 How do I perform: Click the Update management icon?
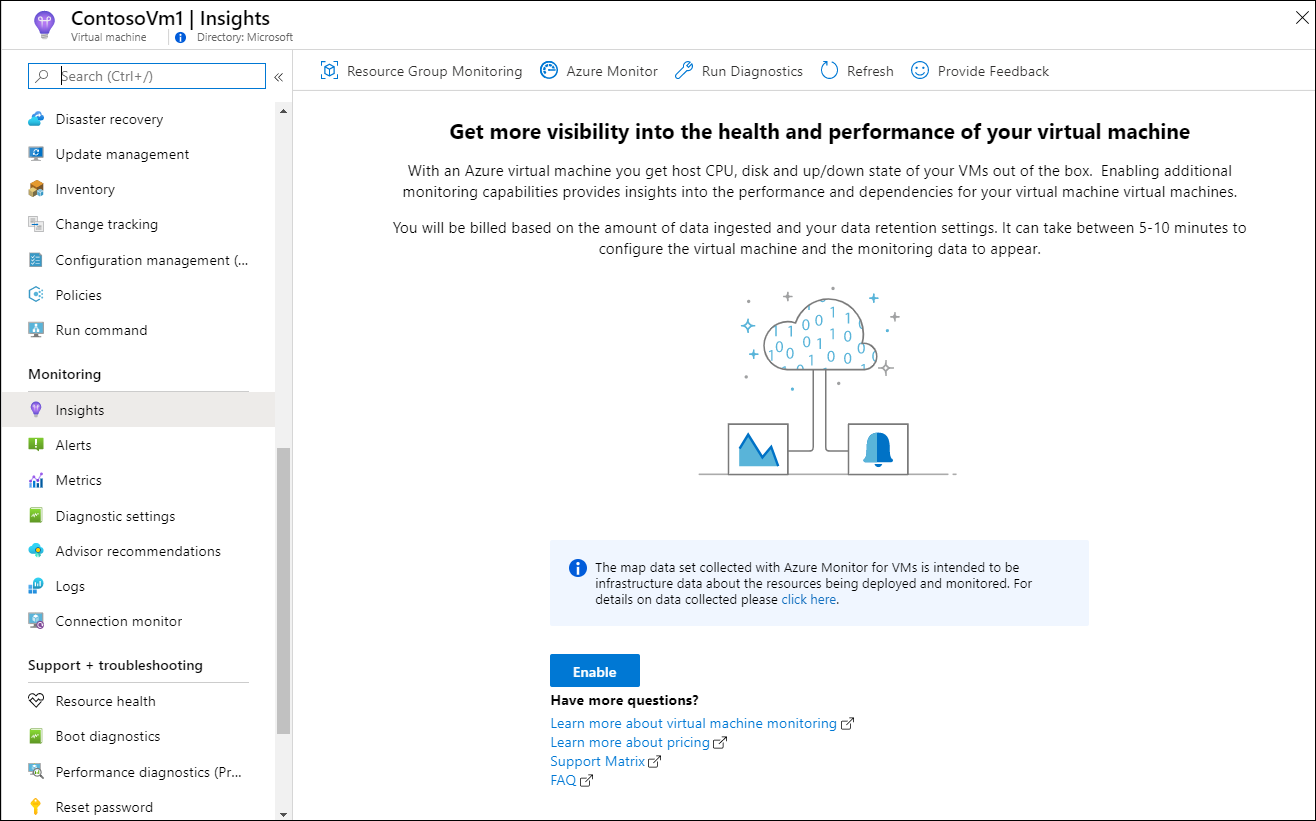point(36,153)
